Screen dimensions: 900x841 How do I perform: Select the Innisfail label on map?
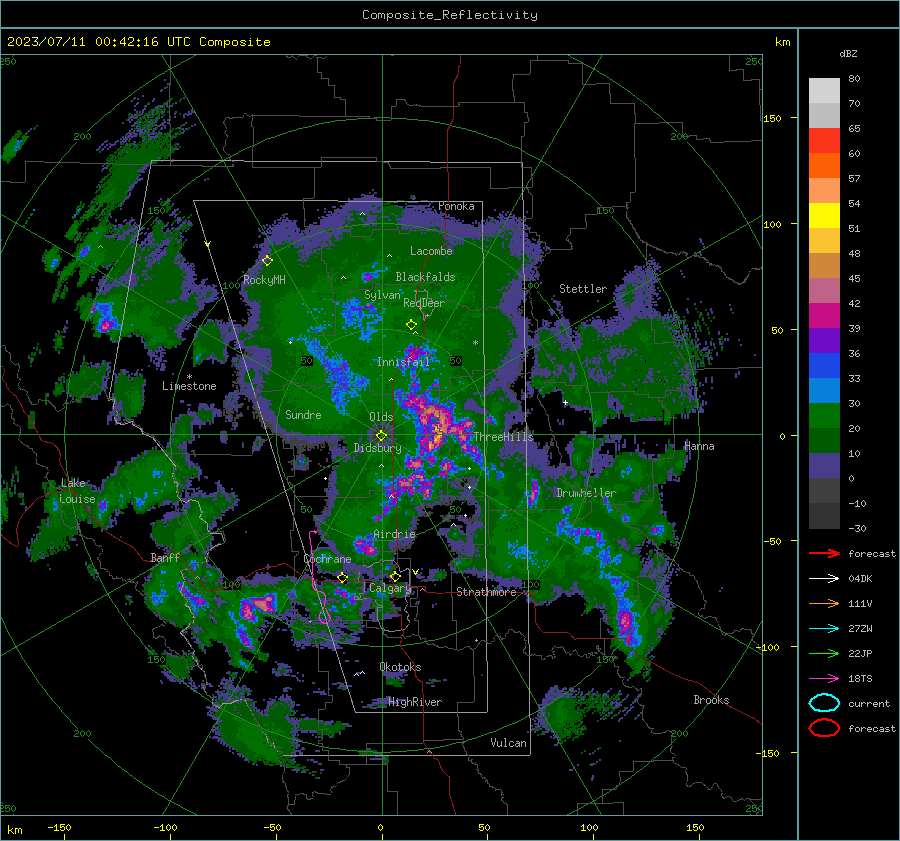(x=404, y=362)
